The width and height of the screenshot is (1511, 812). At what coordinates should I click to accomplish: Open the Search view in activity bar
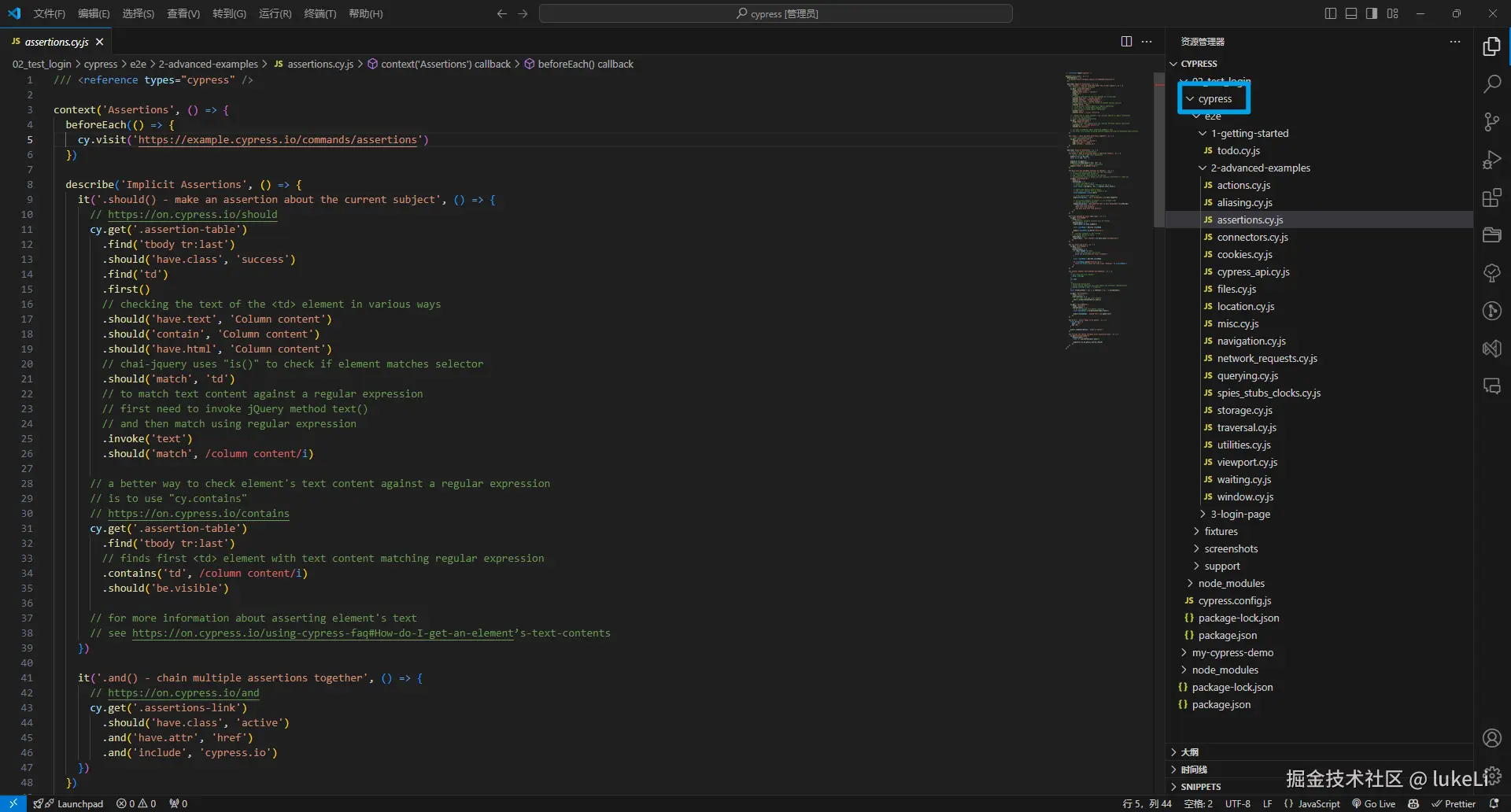click(1491, 83)
